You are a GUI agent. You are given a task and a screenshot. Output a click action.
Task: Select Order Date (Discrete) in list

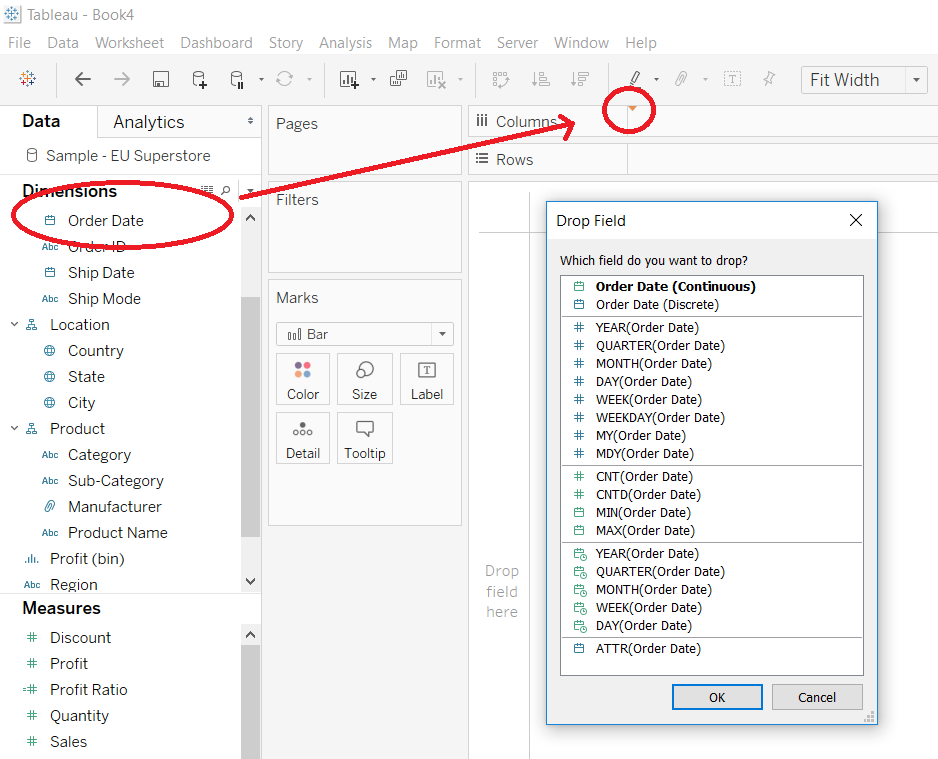pyautogui.click(x=656, y=305)
